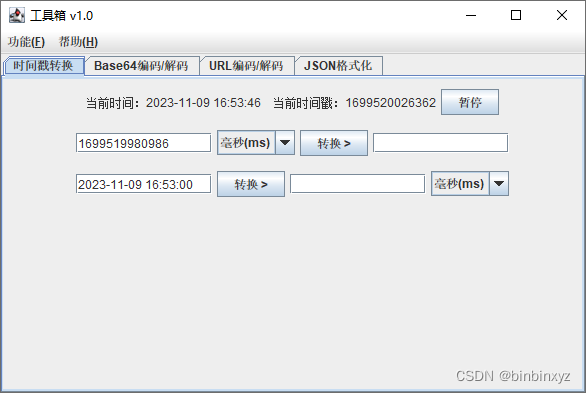Open the JSON格式化 tab

[338, 66]
